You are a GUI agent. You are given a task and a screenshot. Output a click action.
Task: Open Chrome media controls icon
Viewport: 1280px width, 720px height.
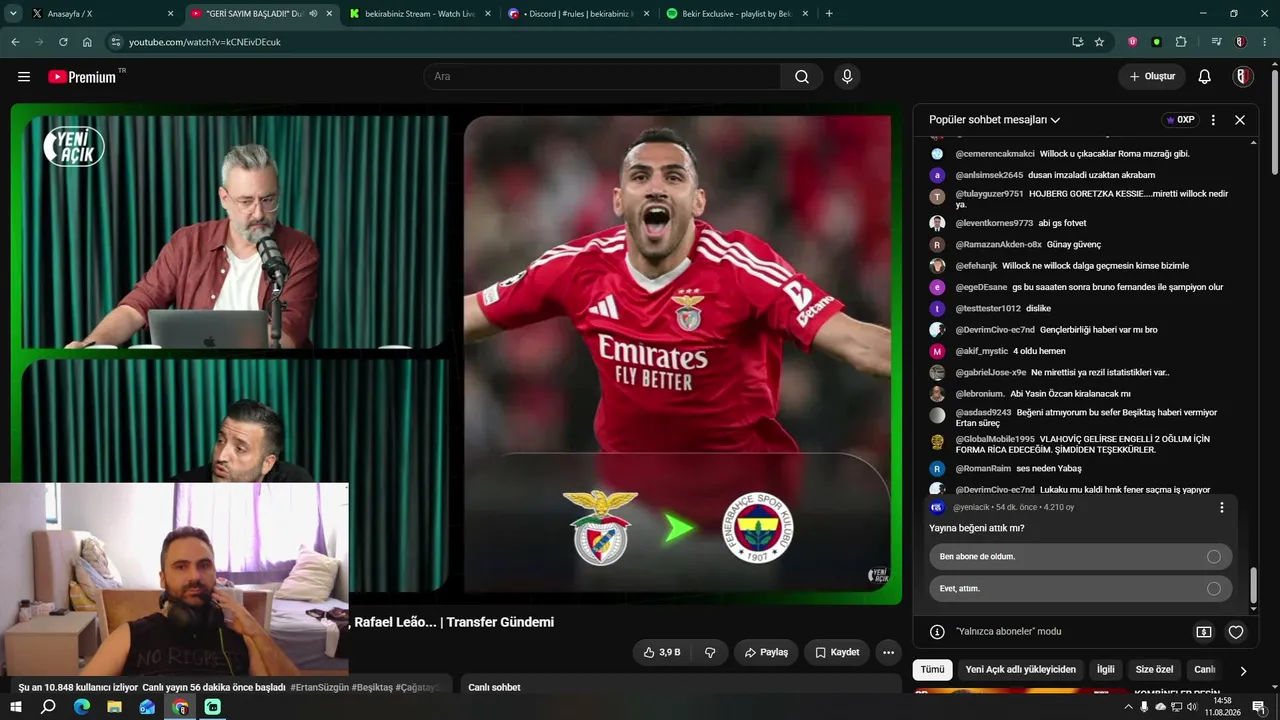1216,42
